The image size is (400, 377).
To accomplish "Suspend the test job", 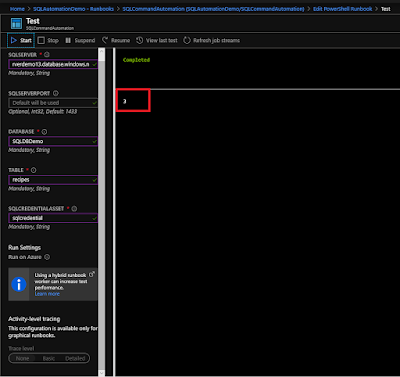I will tap(80, 40).
